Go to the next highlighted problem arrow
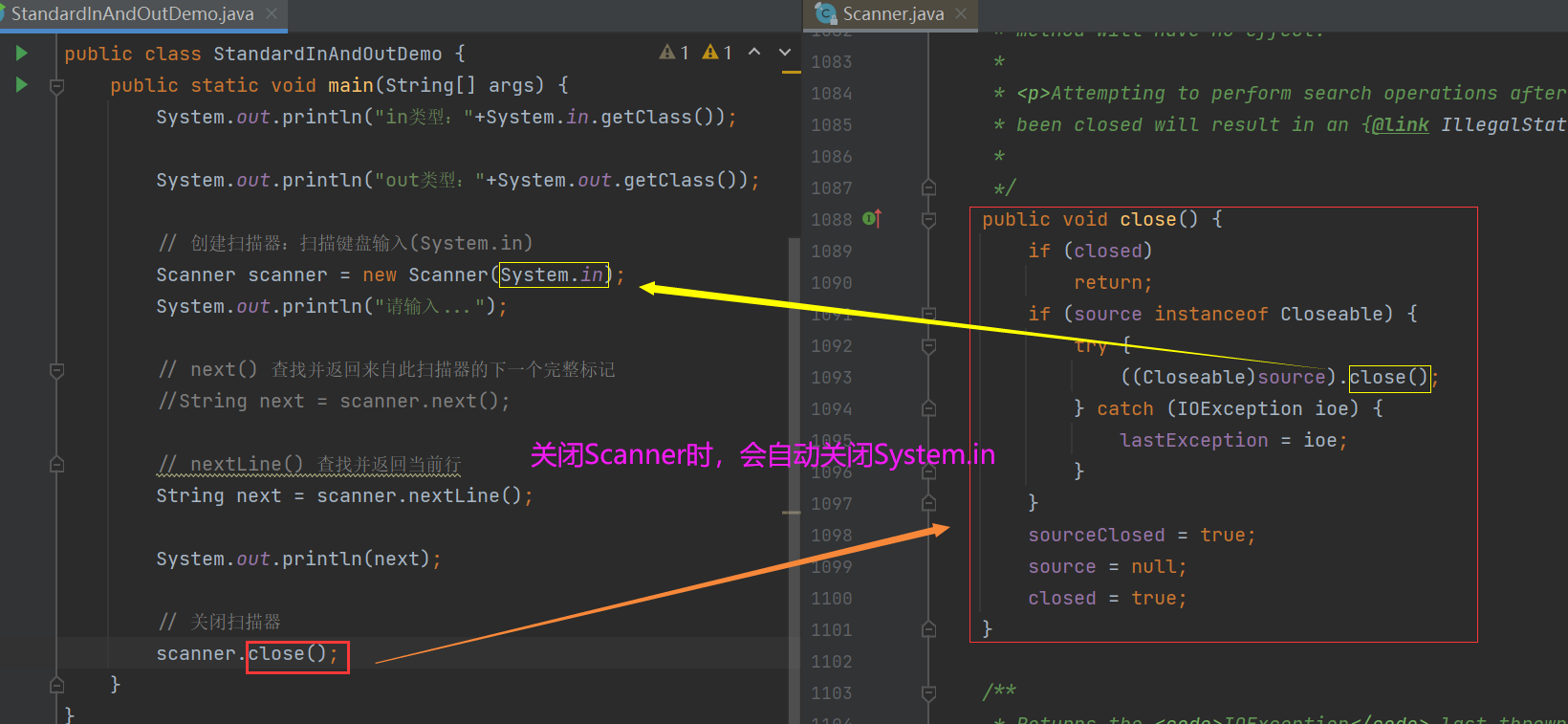This screenshot has height=724, width=1568. (785, 53)
